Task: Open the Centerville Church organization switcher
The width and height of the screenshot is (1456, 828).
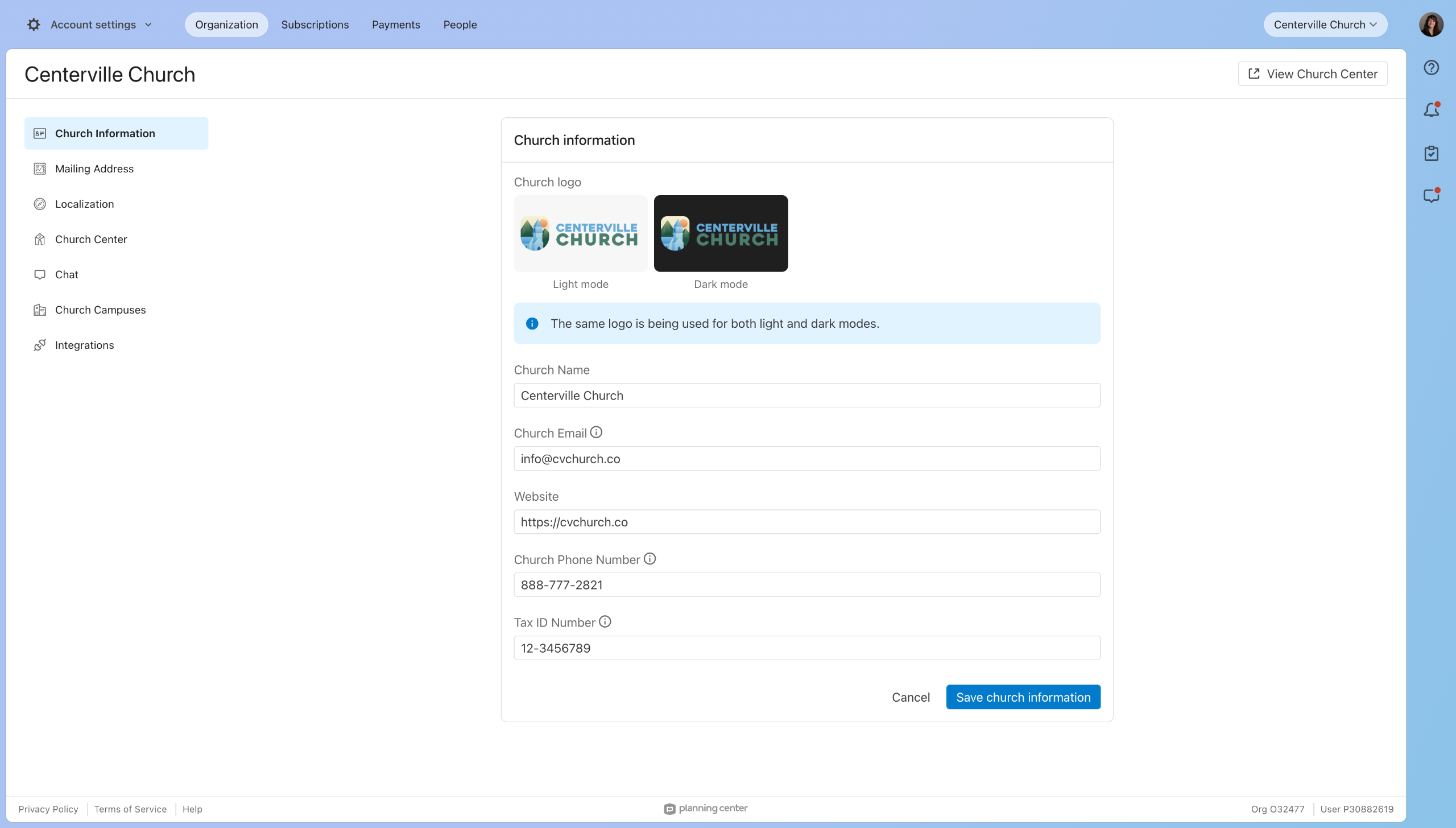Action: [1325, 24]
